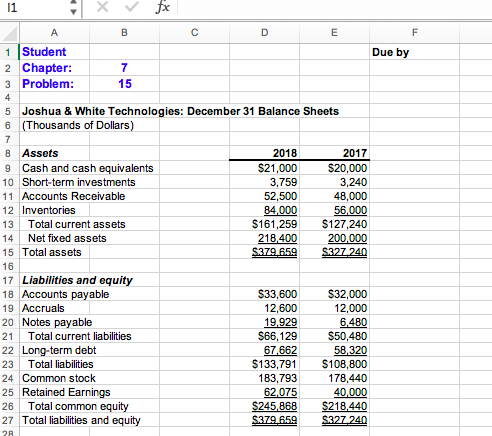Click the 'Total assets' label
The image size is (492, 436).
(x=52, y=252)
